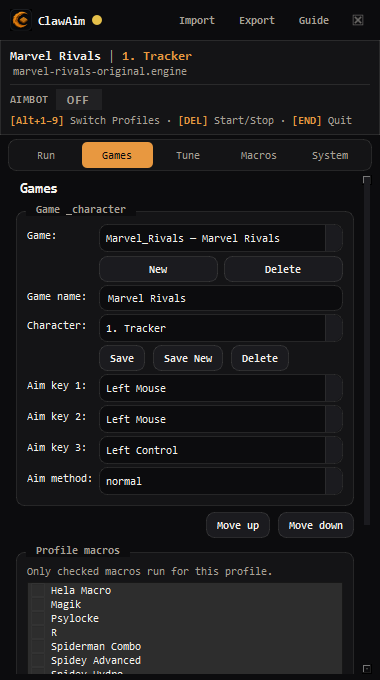Check the Spiderman Combo checkbox

pos(38,646)
